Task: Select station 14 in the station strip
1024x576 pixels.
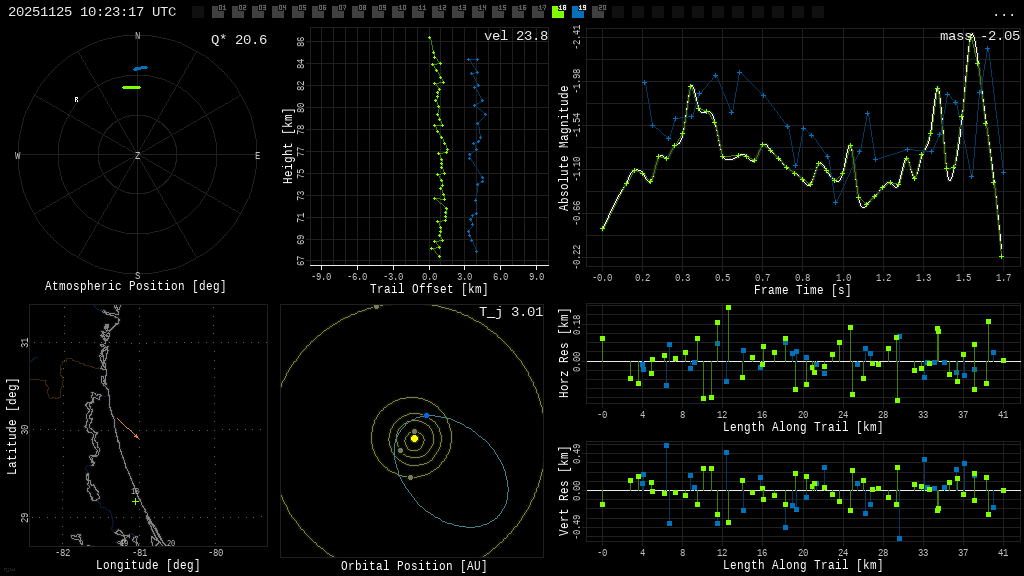Action: click(478, 12)
